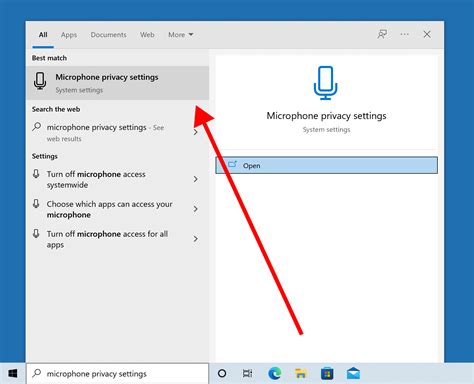Viewport: 474px width, 384px height.
Task: Expand the More dropdown
Action: pyautogui.click(x=180, y=35)
